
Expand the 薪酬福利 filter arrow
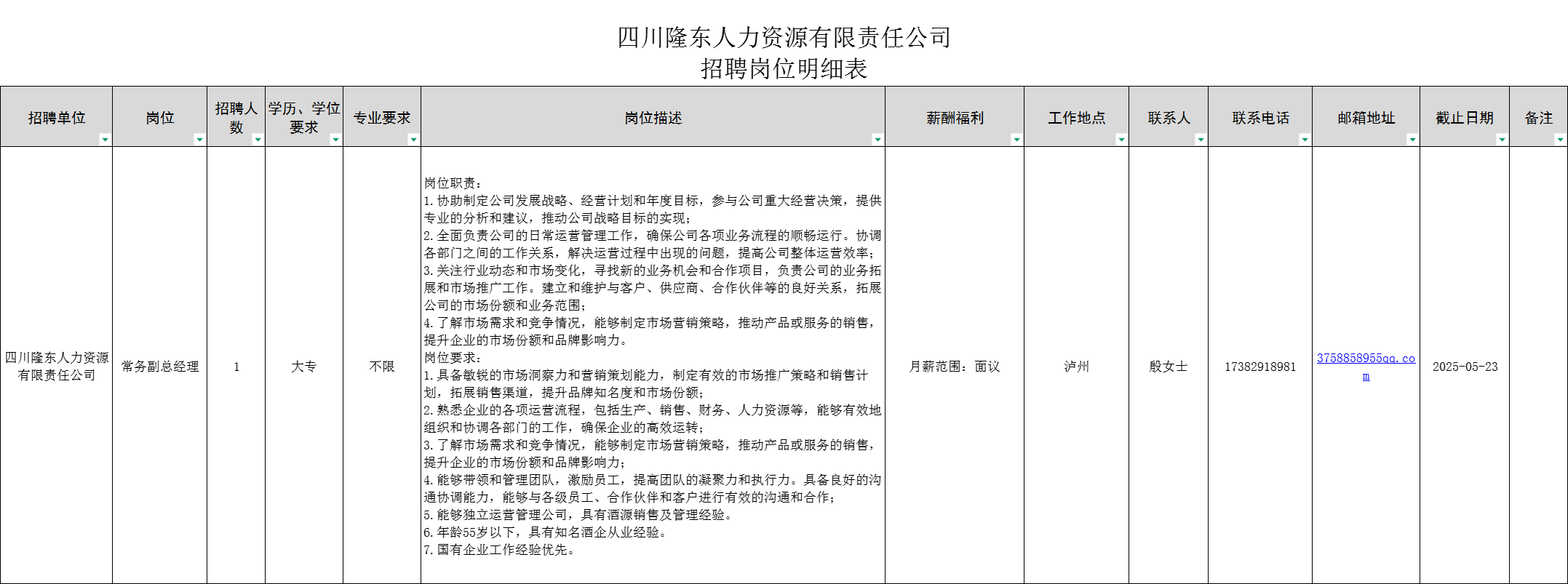(1016, 140)
